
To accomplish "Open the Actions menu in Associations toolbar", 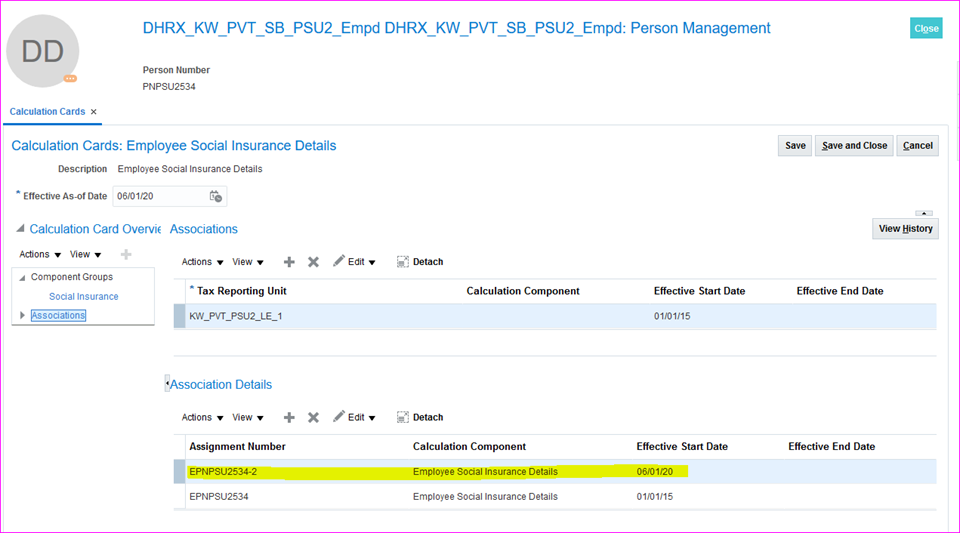I will tap(202, 262).
